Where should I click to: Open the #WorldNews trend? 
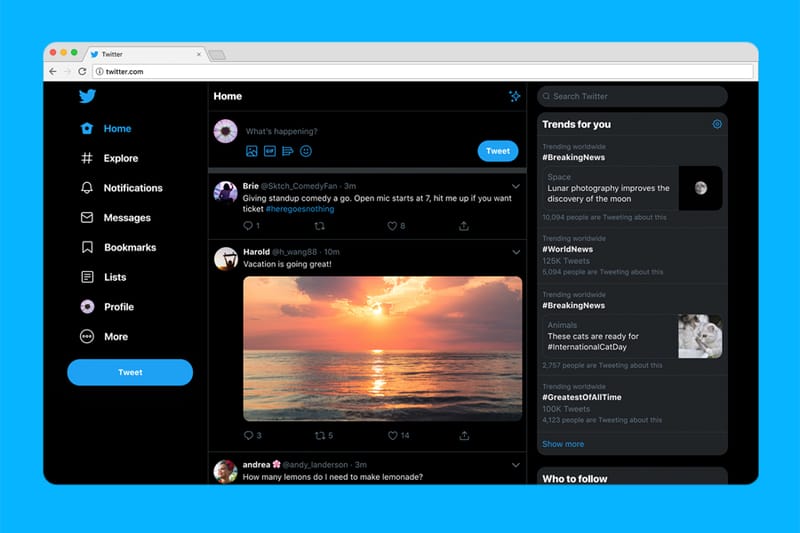[632, 255]
